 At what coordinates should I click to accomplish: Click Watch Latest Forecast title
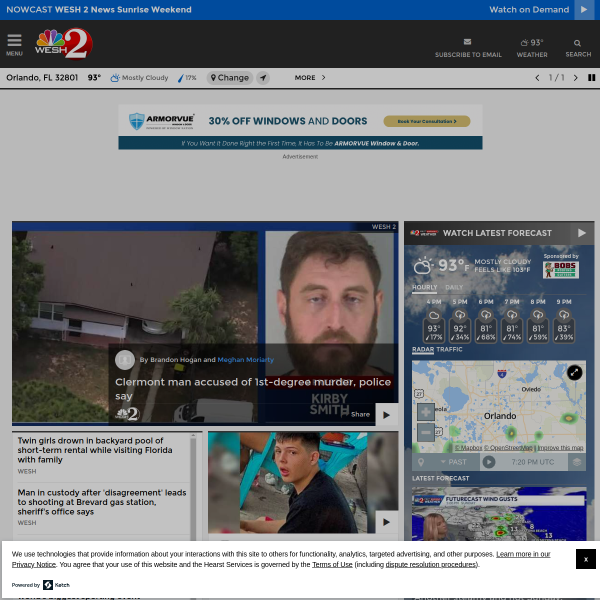(497, 233)
